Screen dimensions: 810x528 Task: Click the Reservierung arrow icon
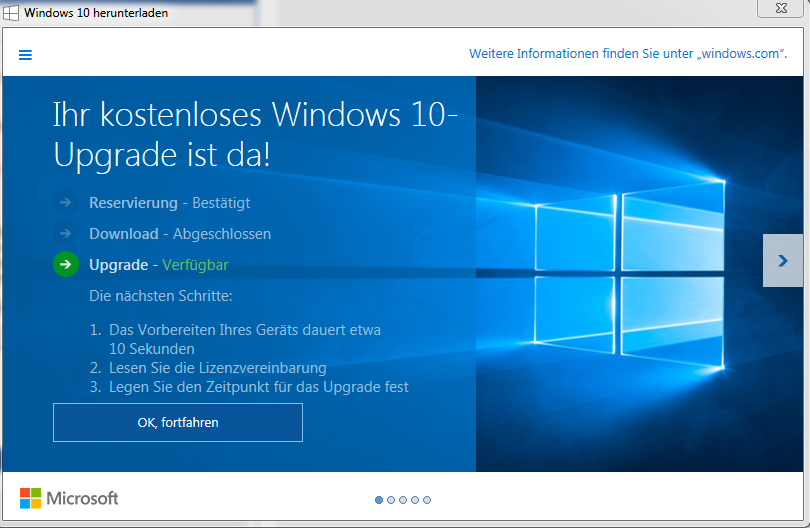pos(66,203)
